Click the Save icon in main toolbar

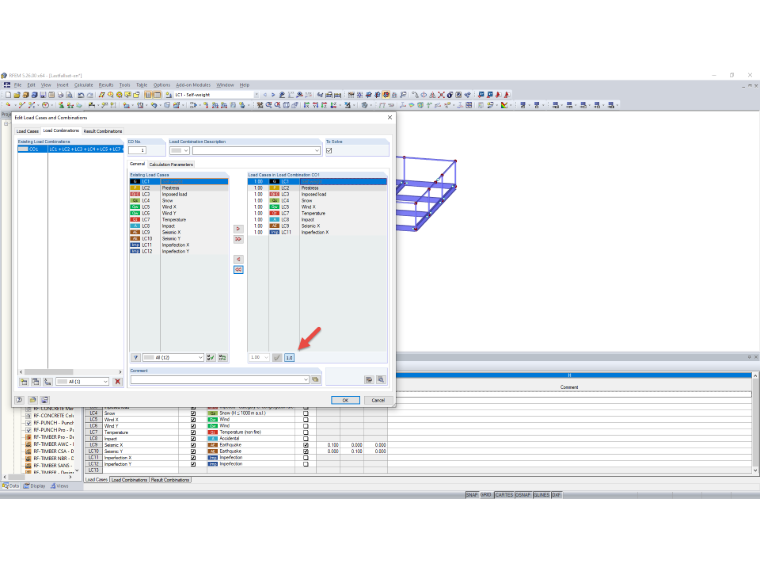43,95
